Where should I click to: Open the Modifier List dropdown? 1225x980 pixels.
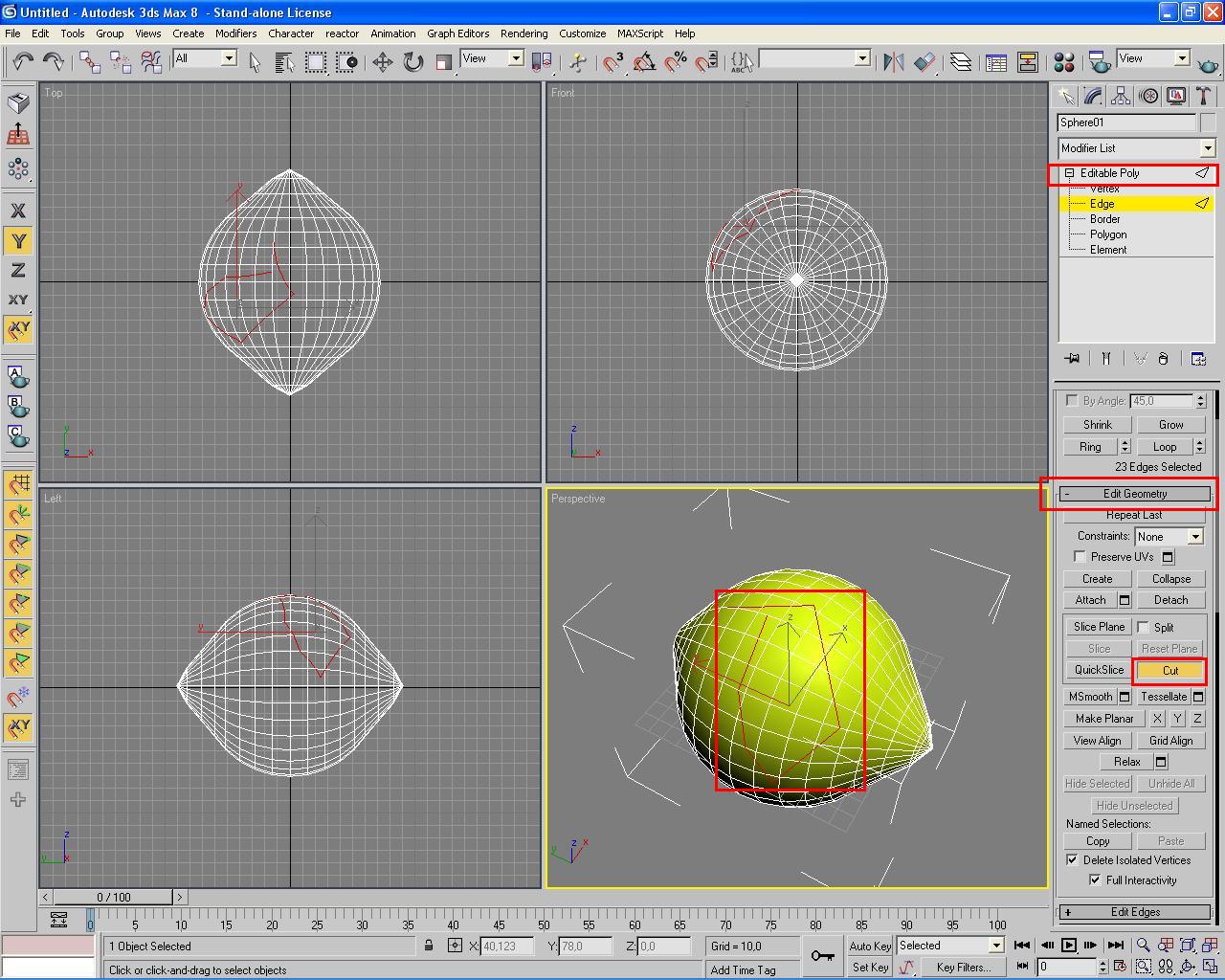tap(1207, 148)
